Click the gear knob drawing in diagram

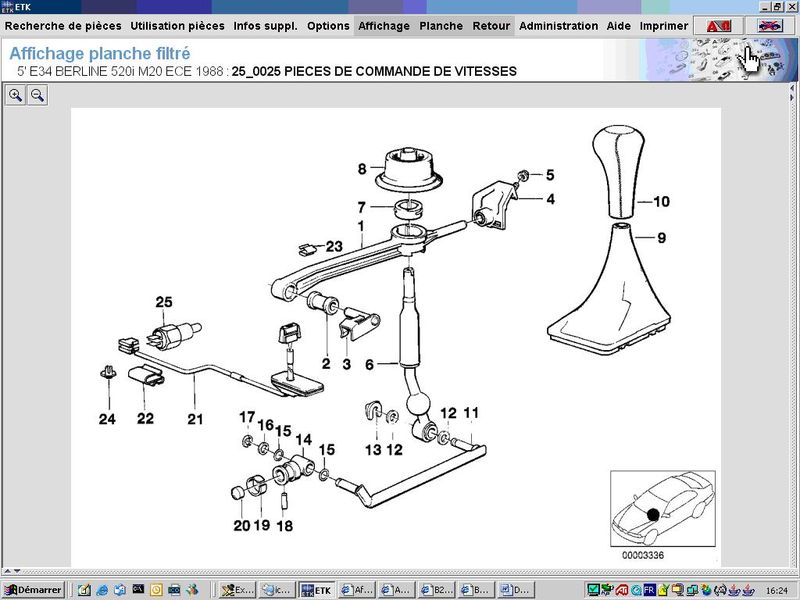coord(618,172)
